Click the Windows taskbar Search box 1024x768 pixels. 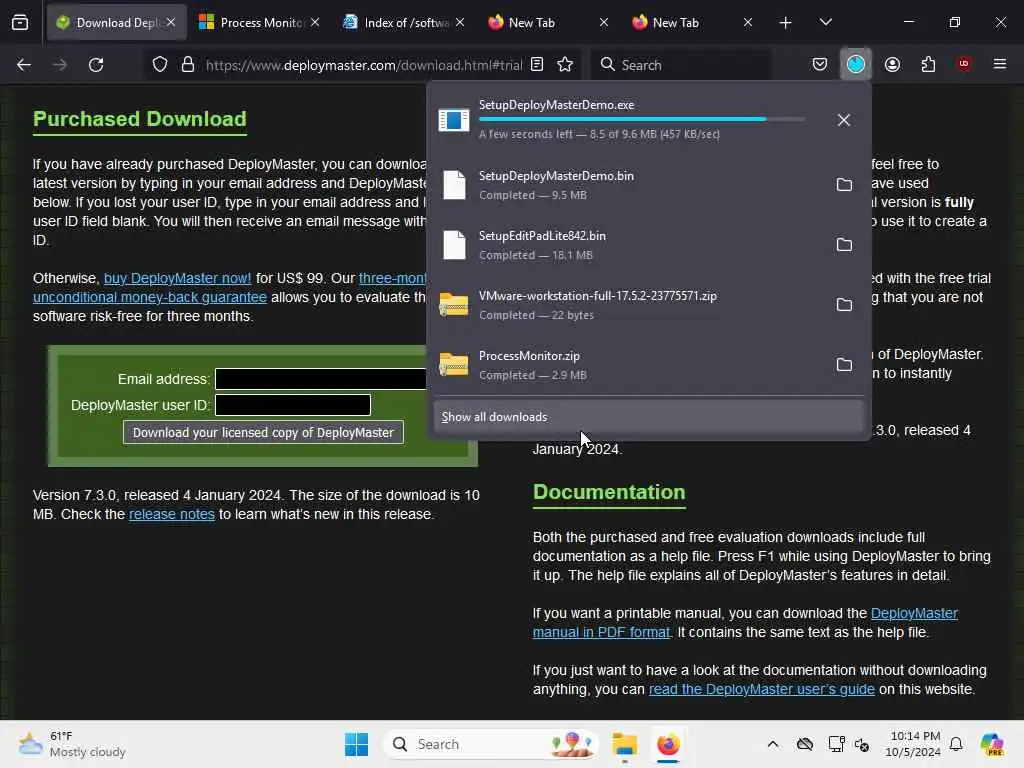pos(491,744)
